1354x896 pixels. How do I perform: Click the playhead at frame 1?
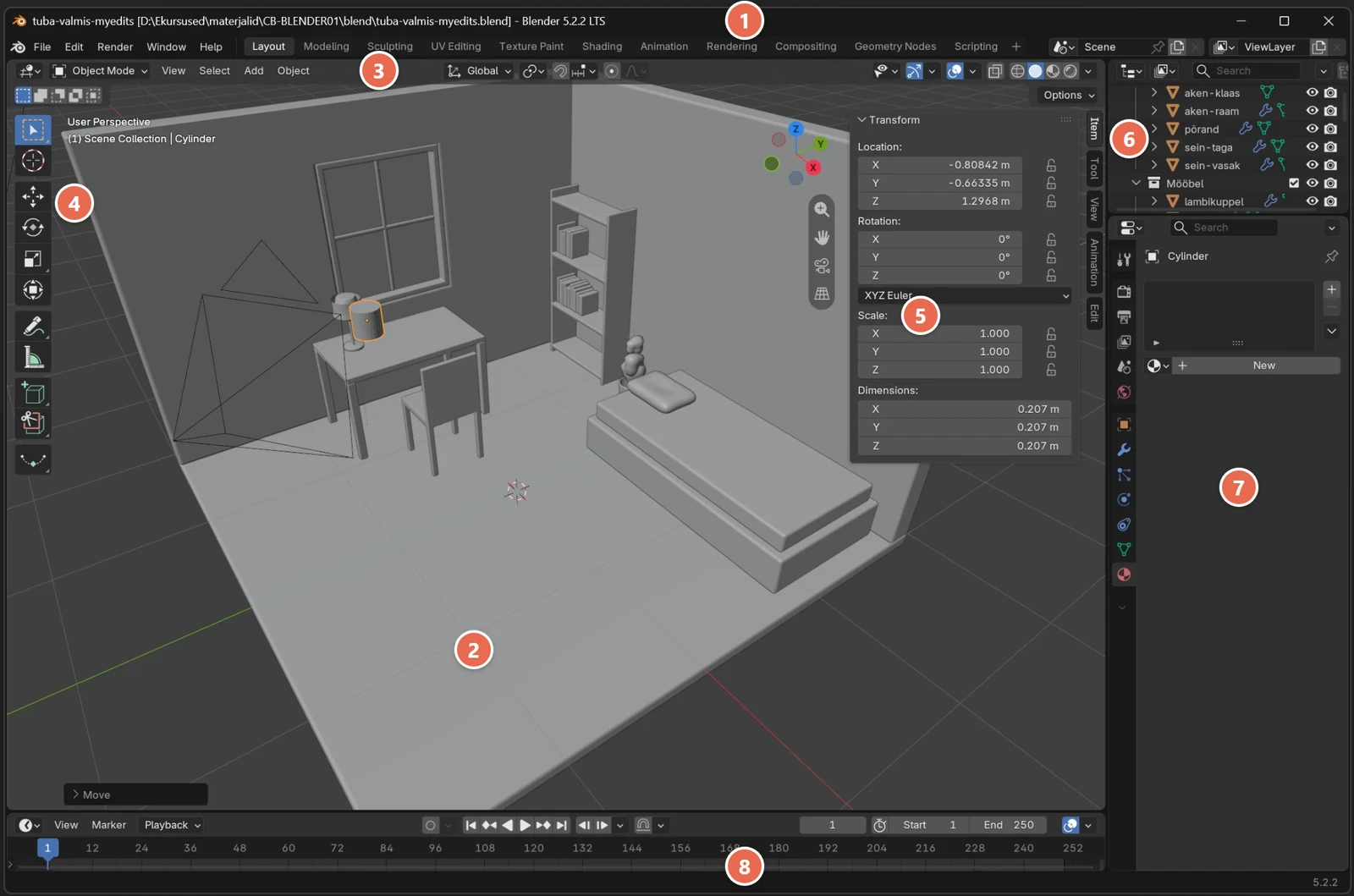tap(47, 848)
